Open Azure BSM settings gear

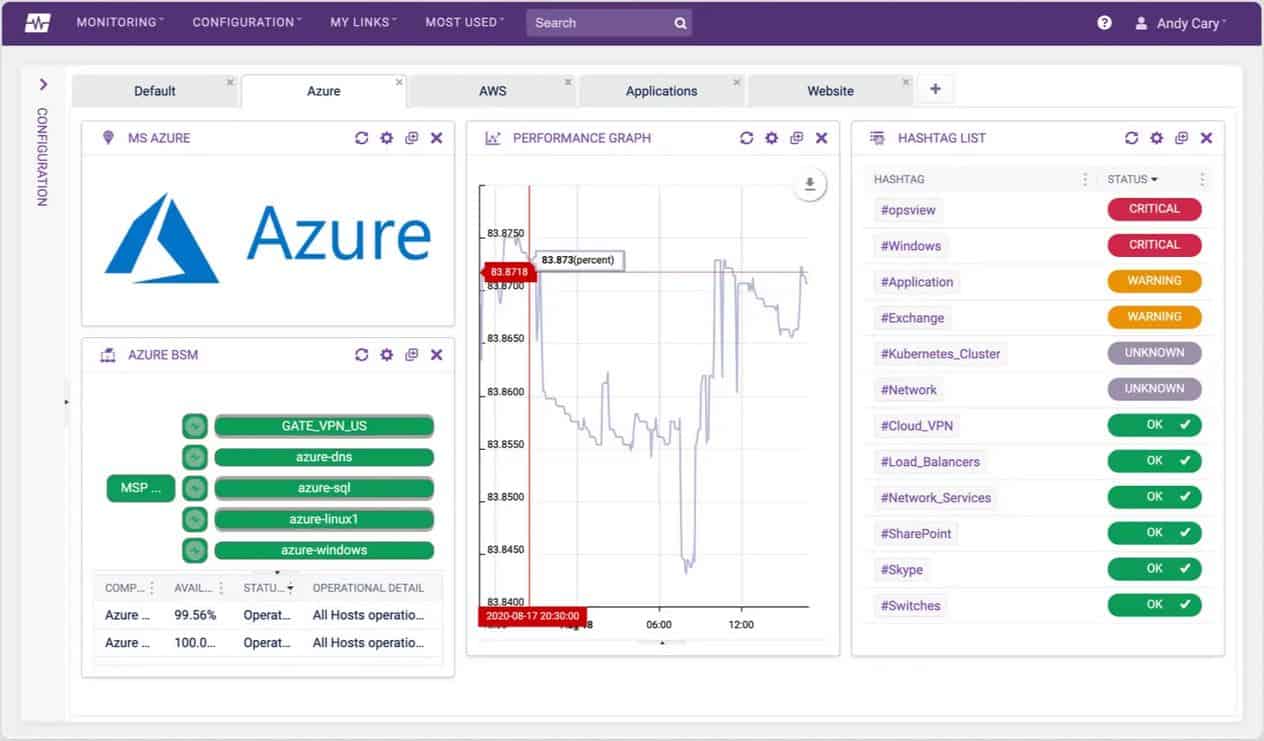[386, 355]
